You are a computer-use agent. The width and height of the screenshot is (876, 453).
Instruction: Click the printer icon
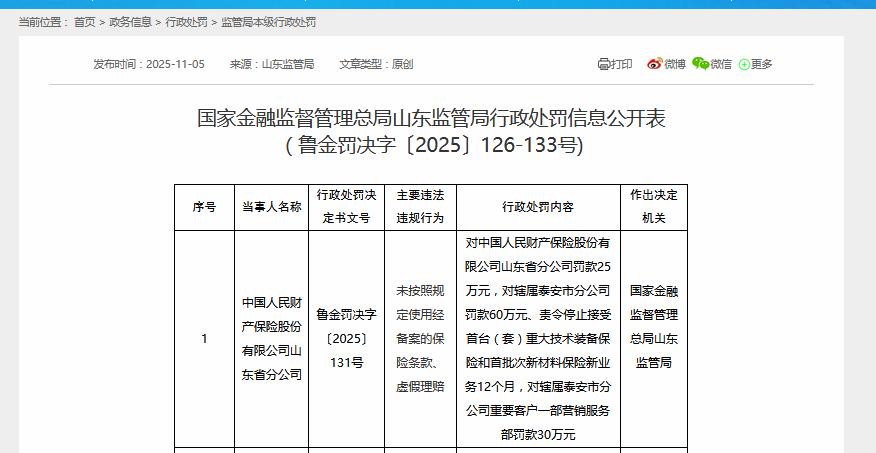pyautogui.click(x=603, y=64)
